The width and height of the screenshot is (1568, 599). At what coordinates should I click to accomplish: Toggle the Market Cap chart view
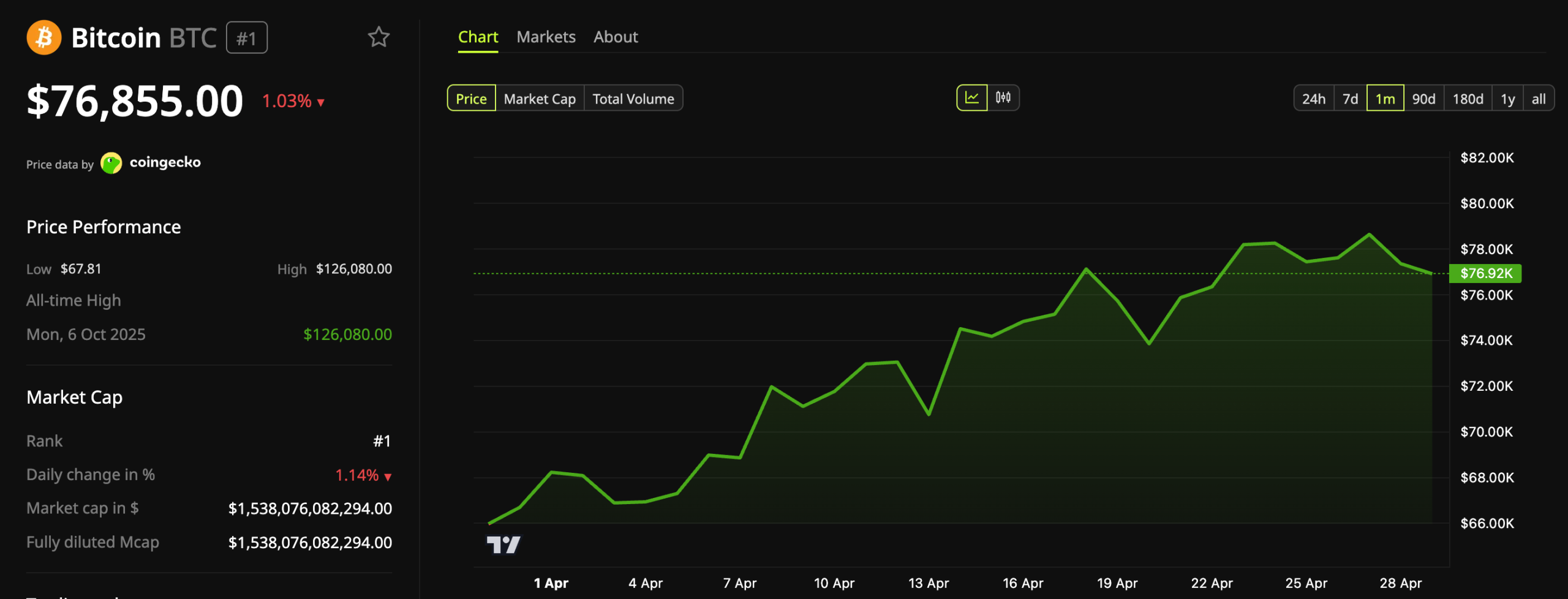click(x=539, y=98)
